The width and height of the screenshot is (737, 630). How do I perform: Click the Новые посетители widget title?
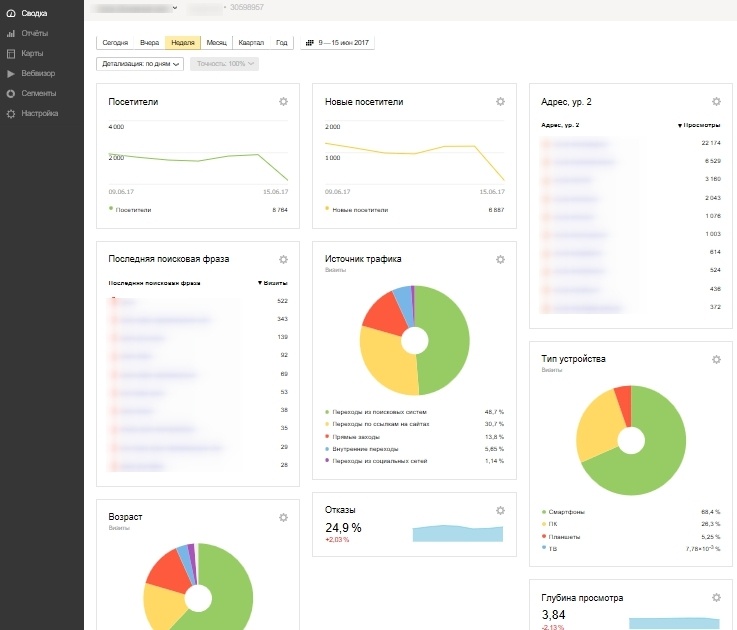click(364, 102)
